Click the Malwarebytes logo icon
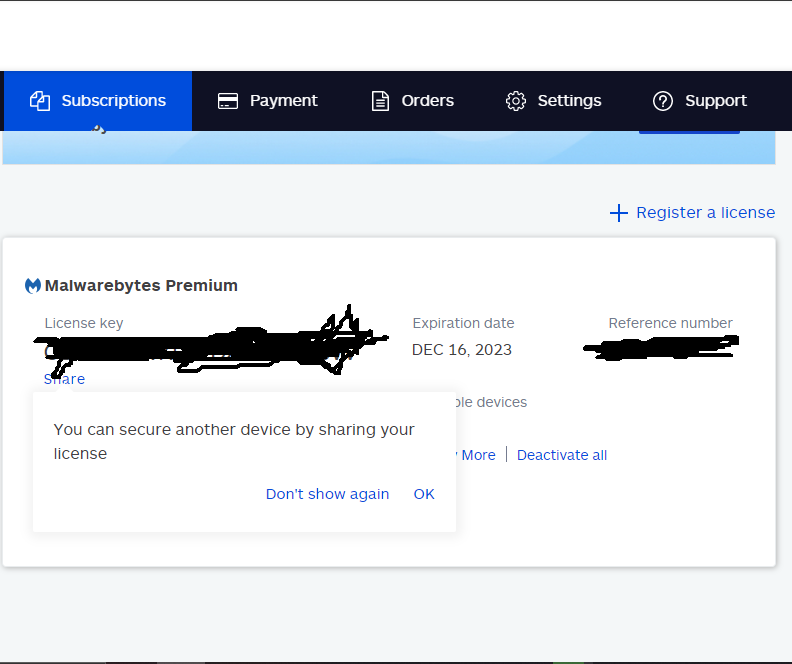792x664 pixels. coord(33,286)
